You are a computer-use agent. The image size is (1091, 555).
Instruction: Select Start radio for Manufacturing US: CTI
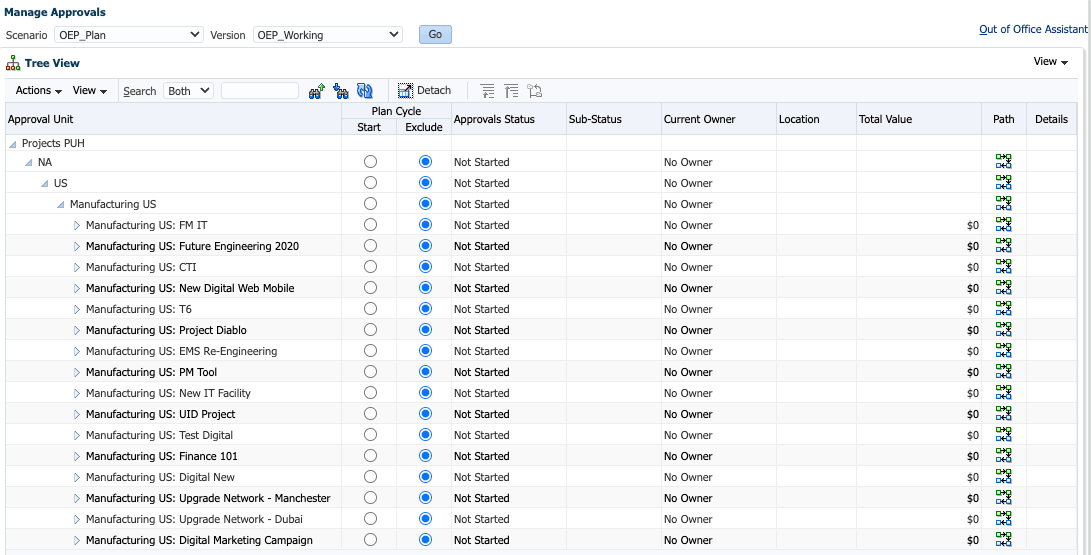(370, 267)
